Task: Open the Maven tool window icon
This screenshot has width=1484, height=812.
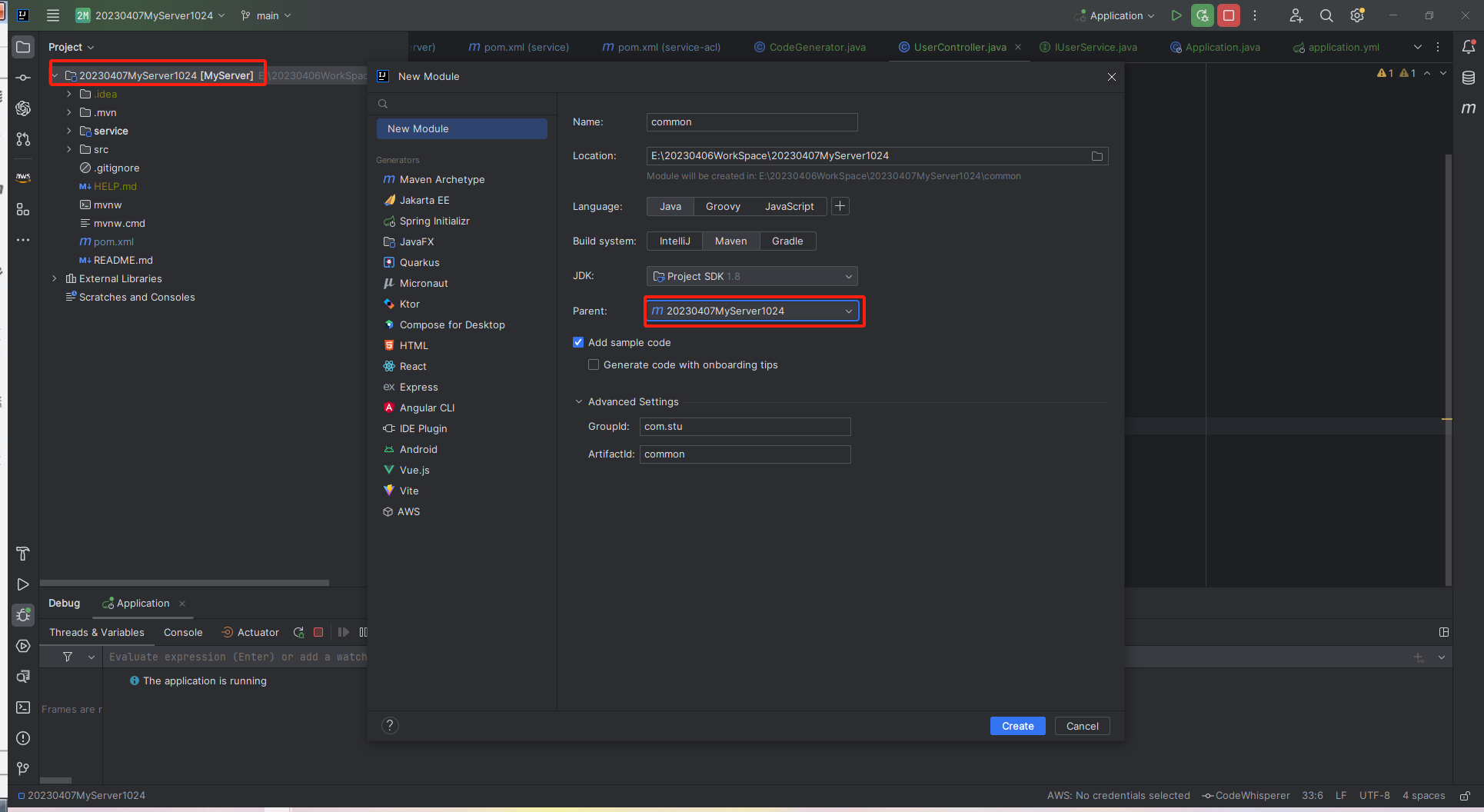Action: [x=1469, y=108]
